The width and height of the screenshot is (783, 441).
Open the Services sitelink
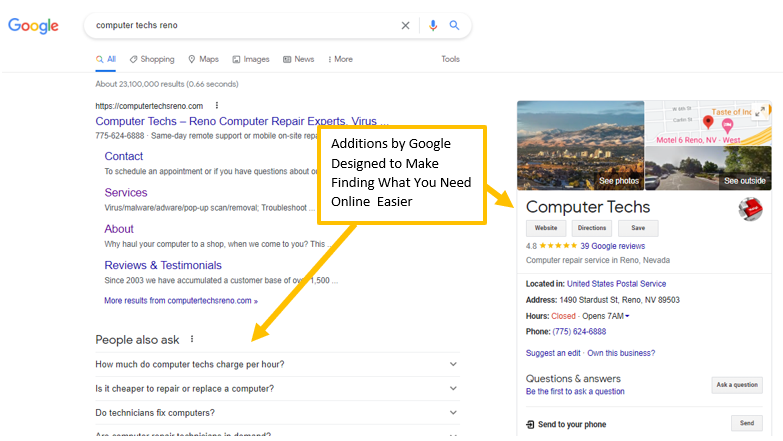coord(126,193)
